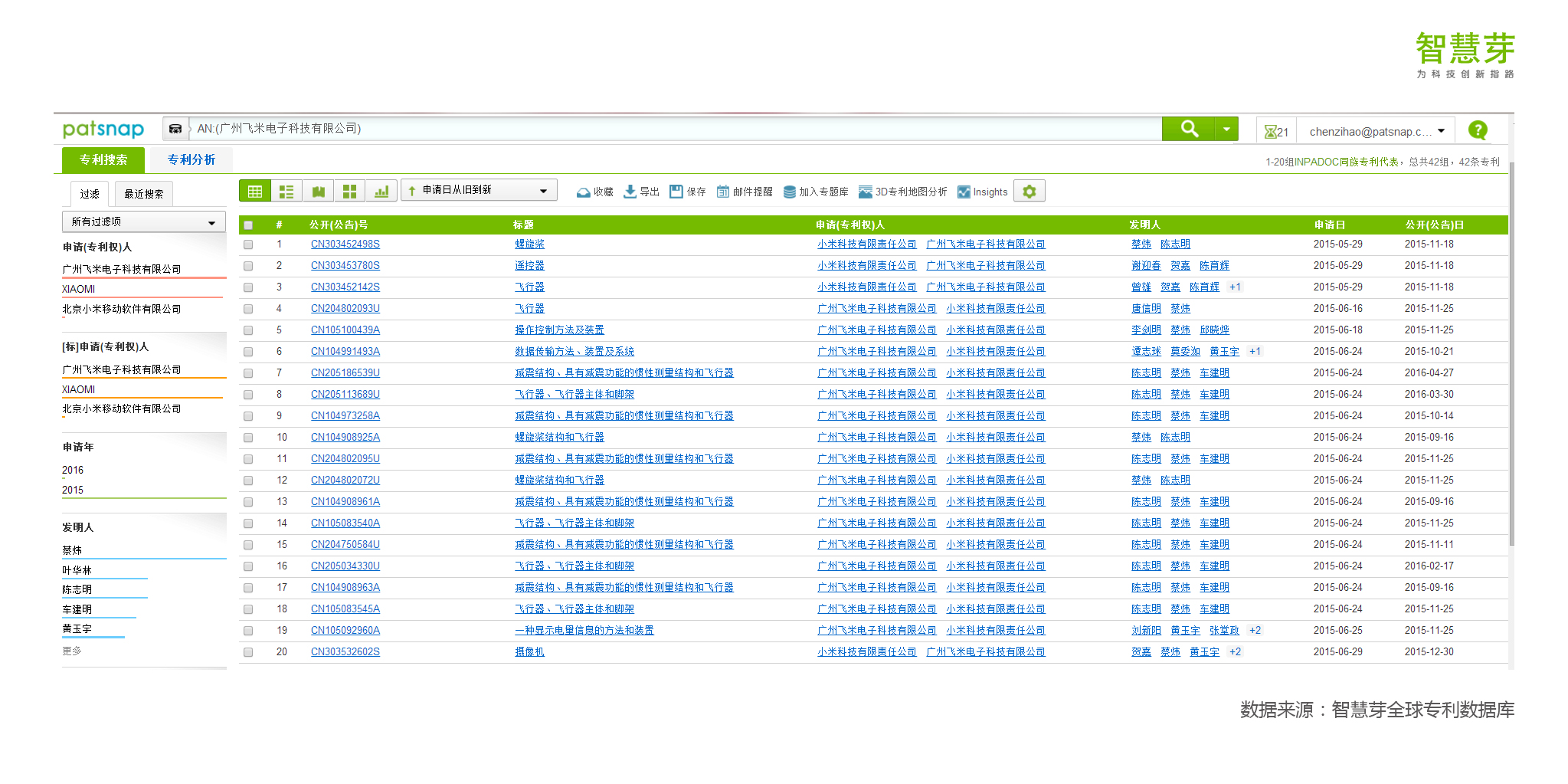This screenshot has width=1568, height=784.
Task: Switch to 专利搜索 tab
Action: [x=103, y=159]
